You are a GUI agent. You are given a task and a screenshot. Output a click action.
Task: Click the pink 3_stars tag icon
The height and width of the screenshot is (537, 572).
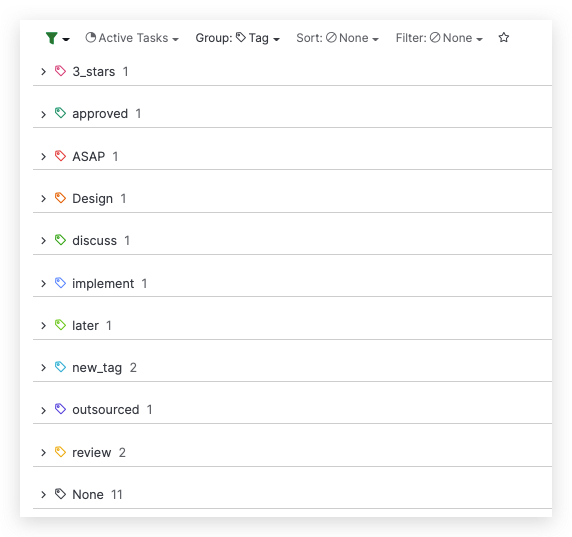(x=60, y=71)
